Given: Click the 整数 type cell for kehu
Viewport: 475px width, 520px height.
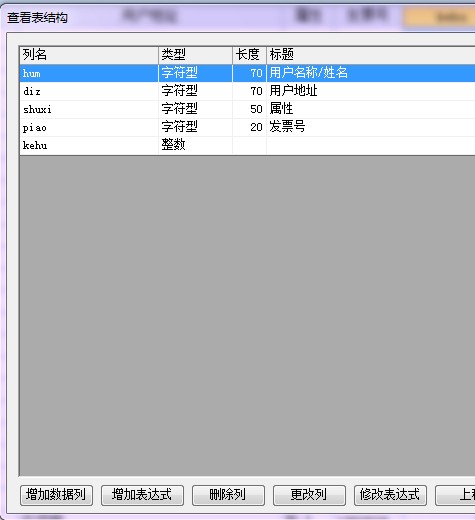Looking at the screenshot, I should (x=195, y=145).
